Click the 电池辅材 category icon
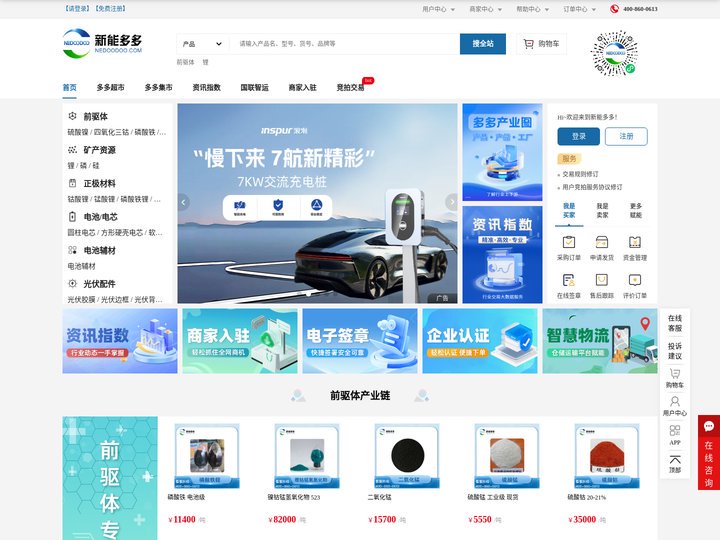The image size is (720, 540). coord(73,250)
